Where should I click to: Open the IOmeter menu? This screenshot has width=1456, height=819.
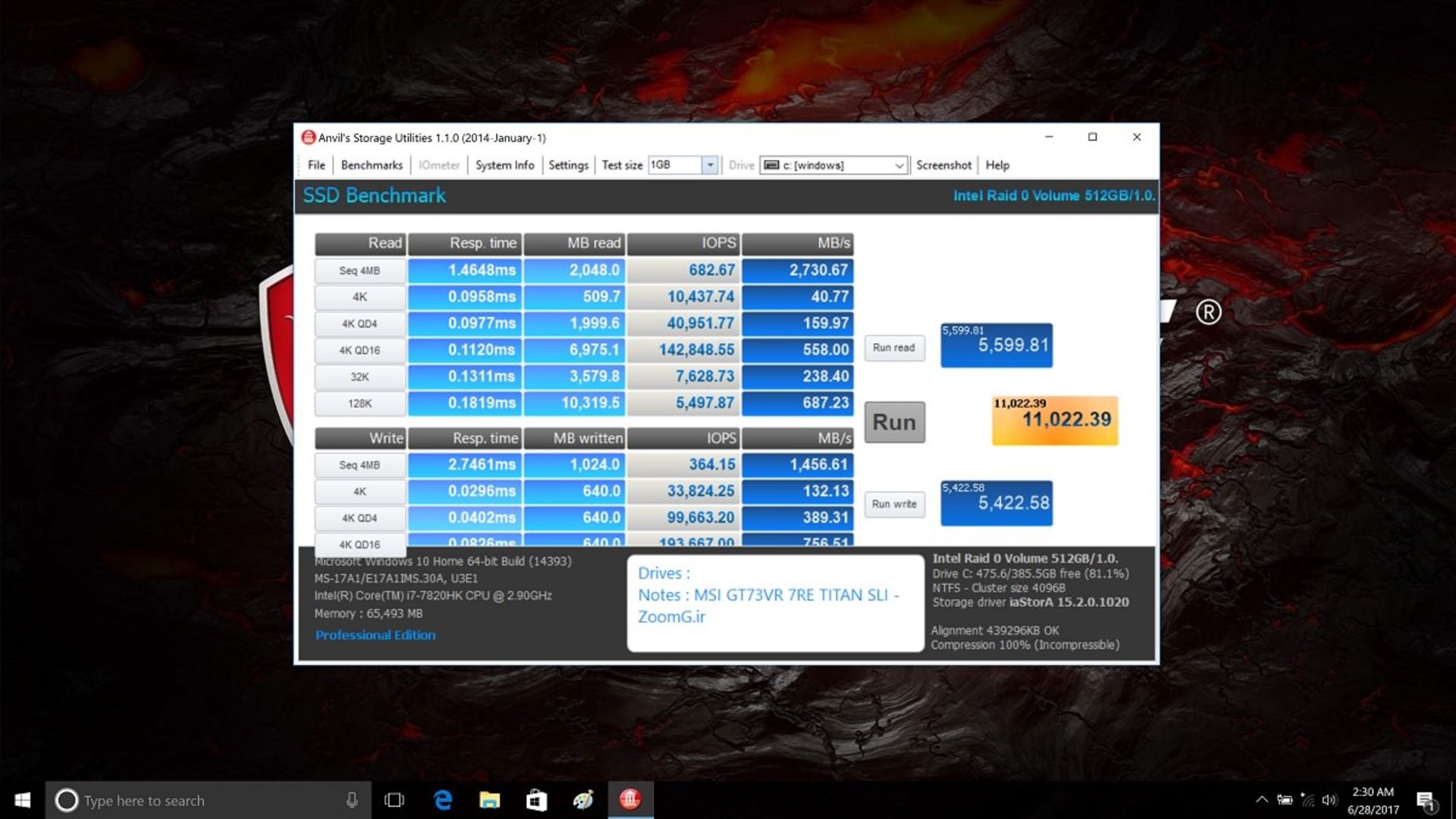pos(439,165)
